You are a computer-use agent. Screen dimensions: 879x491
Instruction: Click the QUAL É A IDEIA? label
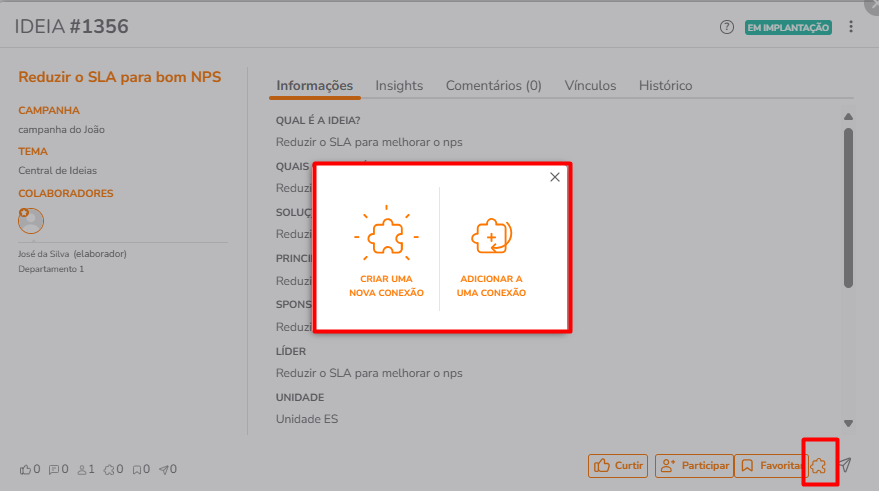pyautogui.click(x=318, y=121)
